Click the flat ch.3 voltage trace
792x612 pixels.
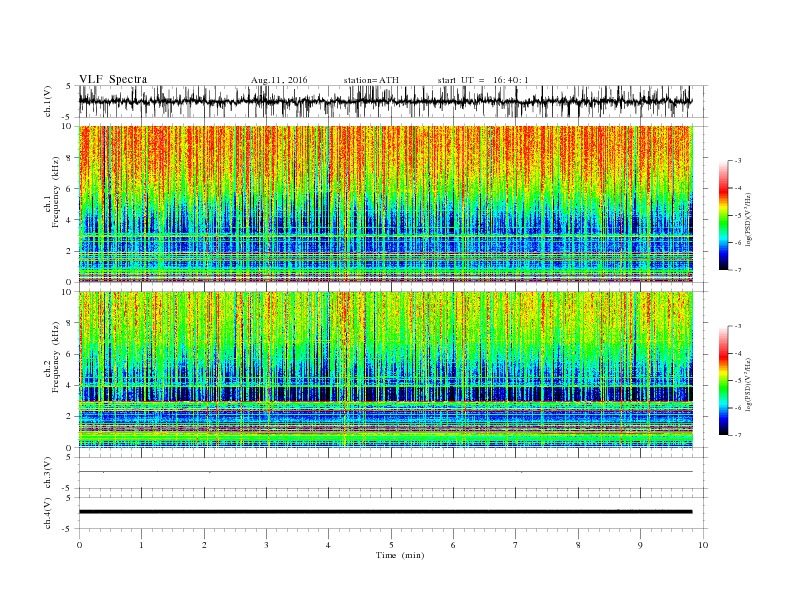385,472
